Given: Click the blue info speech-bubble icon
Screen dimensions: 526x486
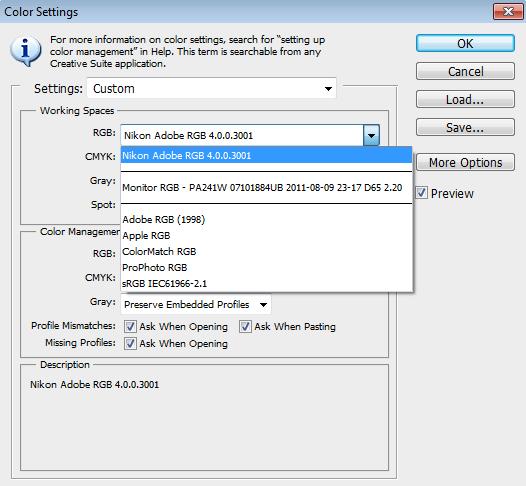Looking at the screenshot, I should [26, 51].
